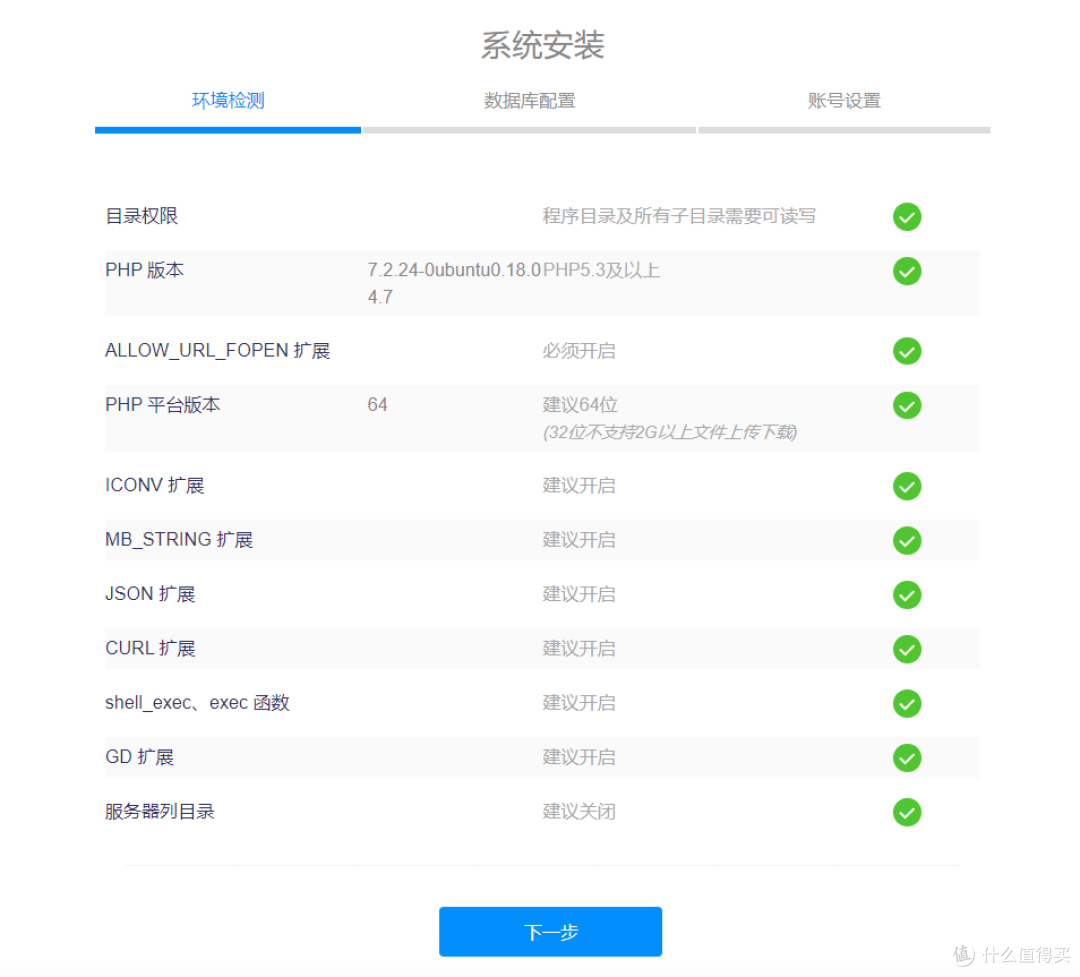Image resolution: width=1080 pixels, height=977 pixels.
Task: Switch to the 数据库配置 tab
Action: (x=530, y=101)
